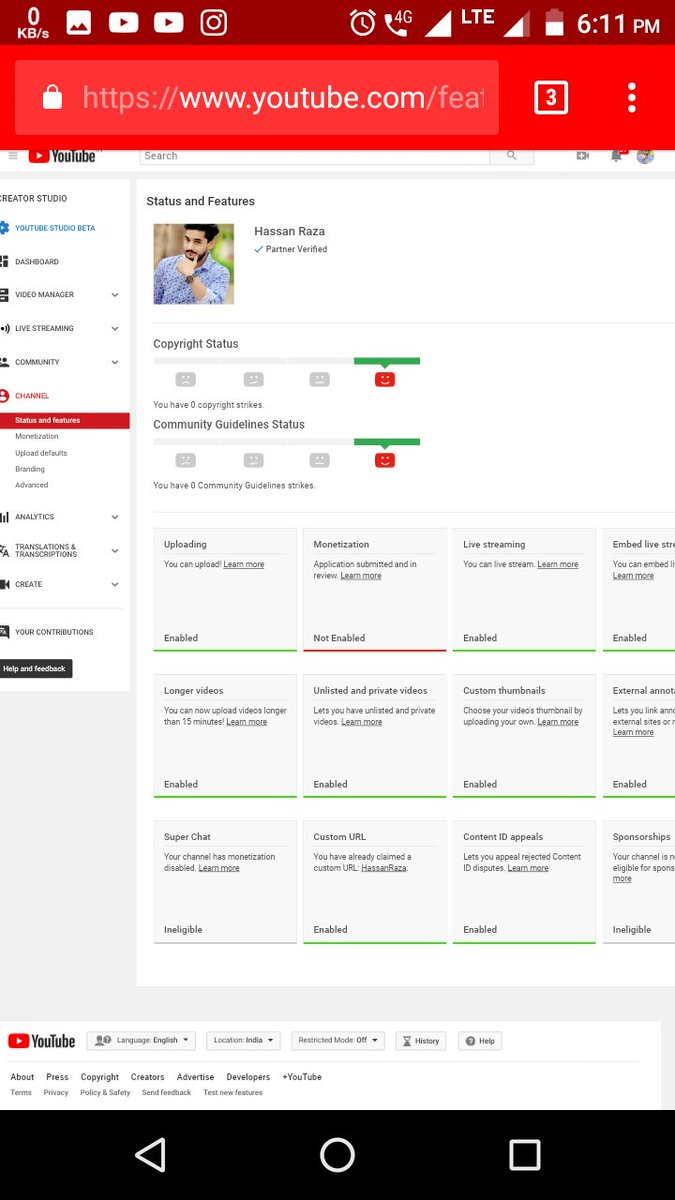This screenshot has width=675, height=1200.
Task: Select Monetization in the Channel submenu
Action: click(x=37, y=437)
